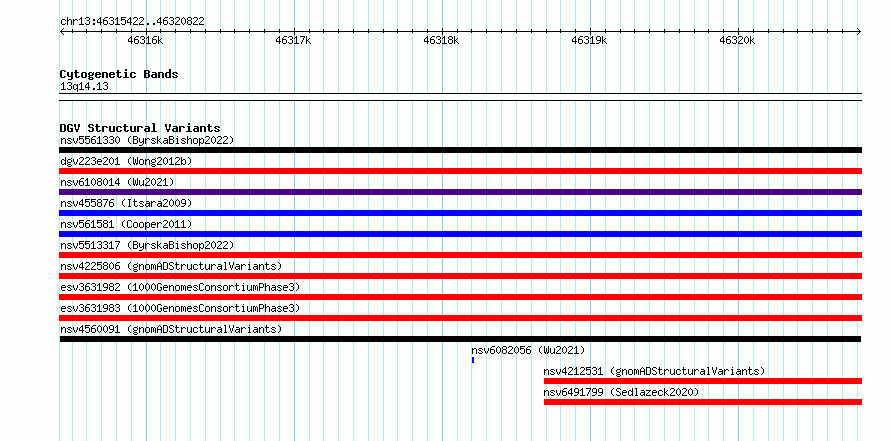Viewport: 890px width, 441px height.
Task: Click red bar under nsv4225806
Action: pos(460,276)
